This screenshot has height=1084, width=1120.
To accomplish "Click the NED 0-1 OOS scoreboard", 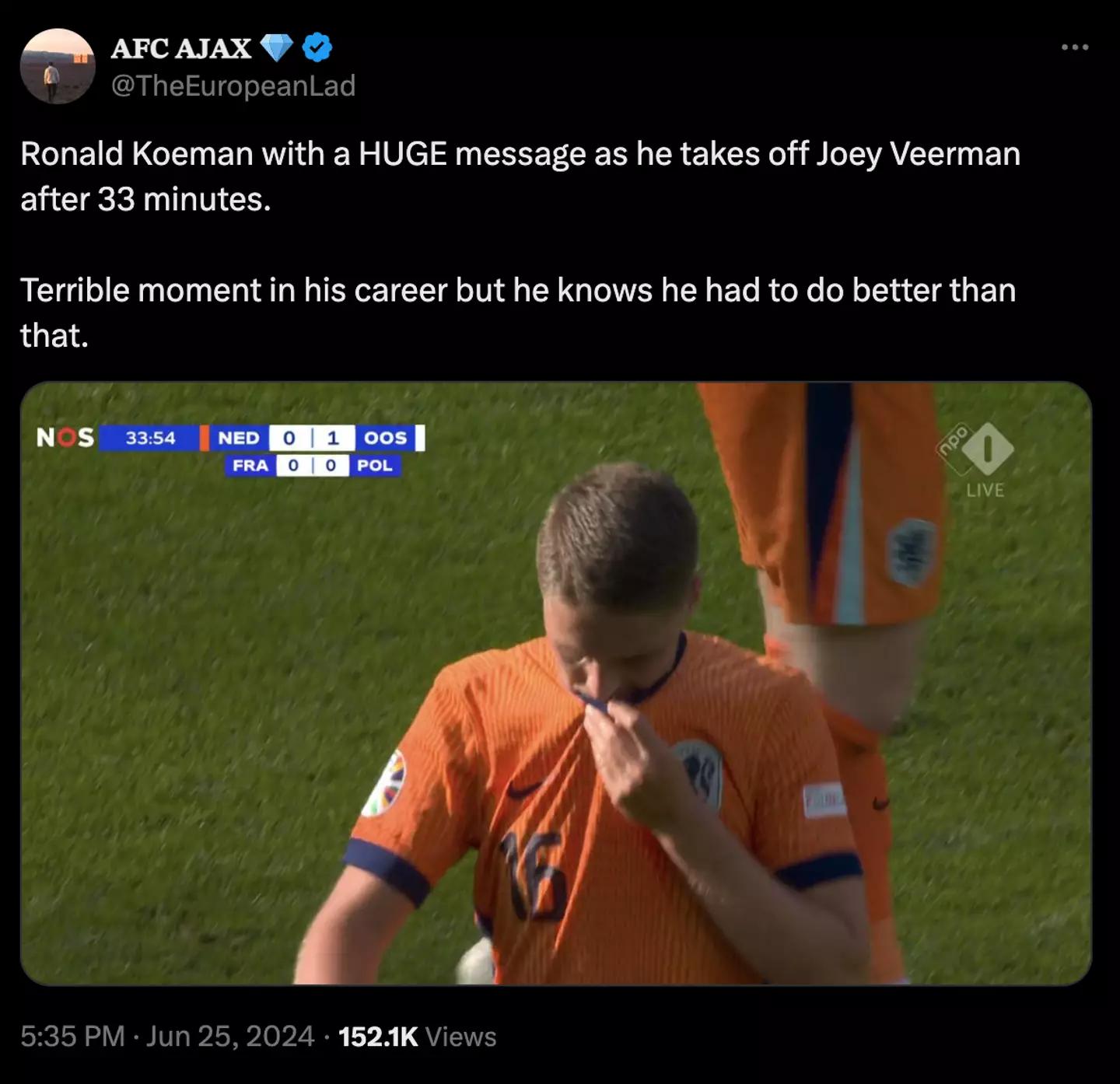I will tap(316, 438).
